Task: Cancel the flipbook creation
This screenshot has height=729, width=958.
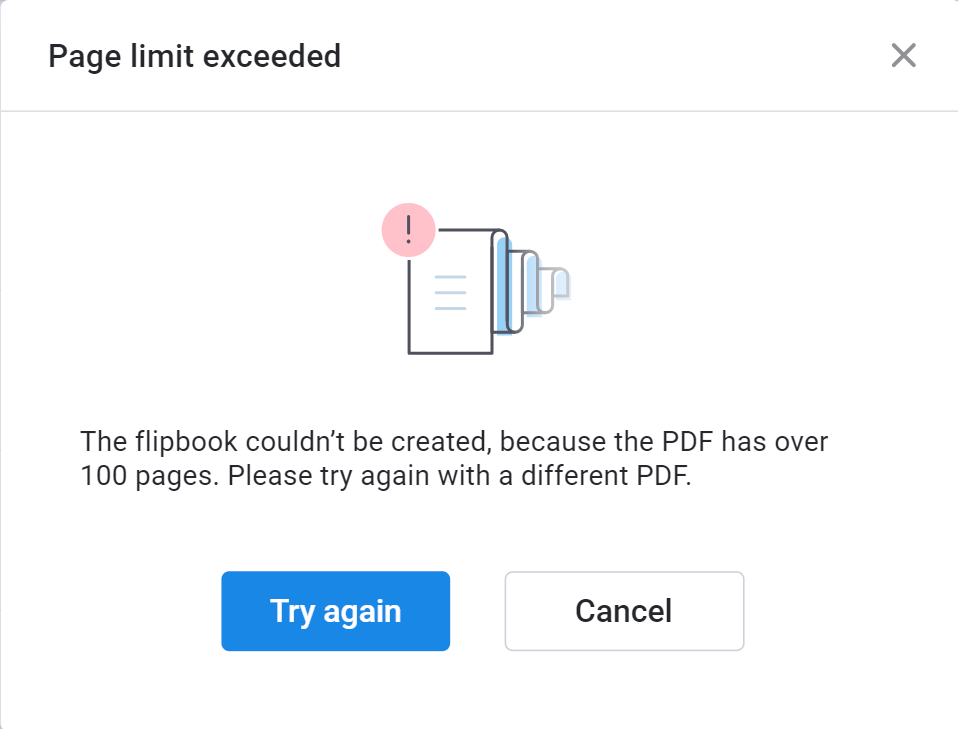Action: [624, 611]
